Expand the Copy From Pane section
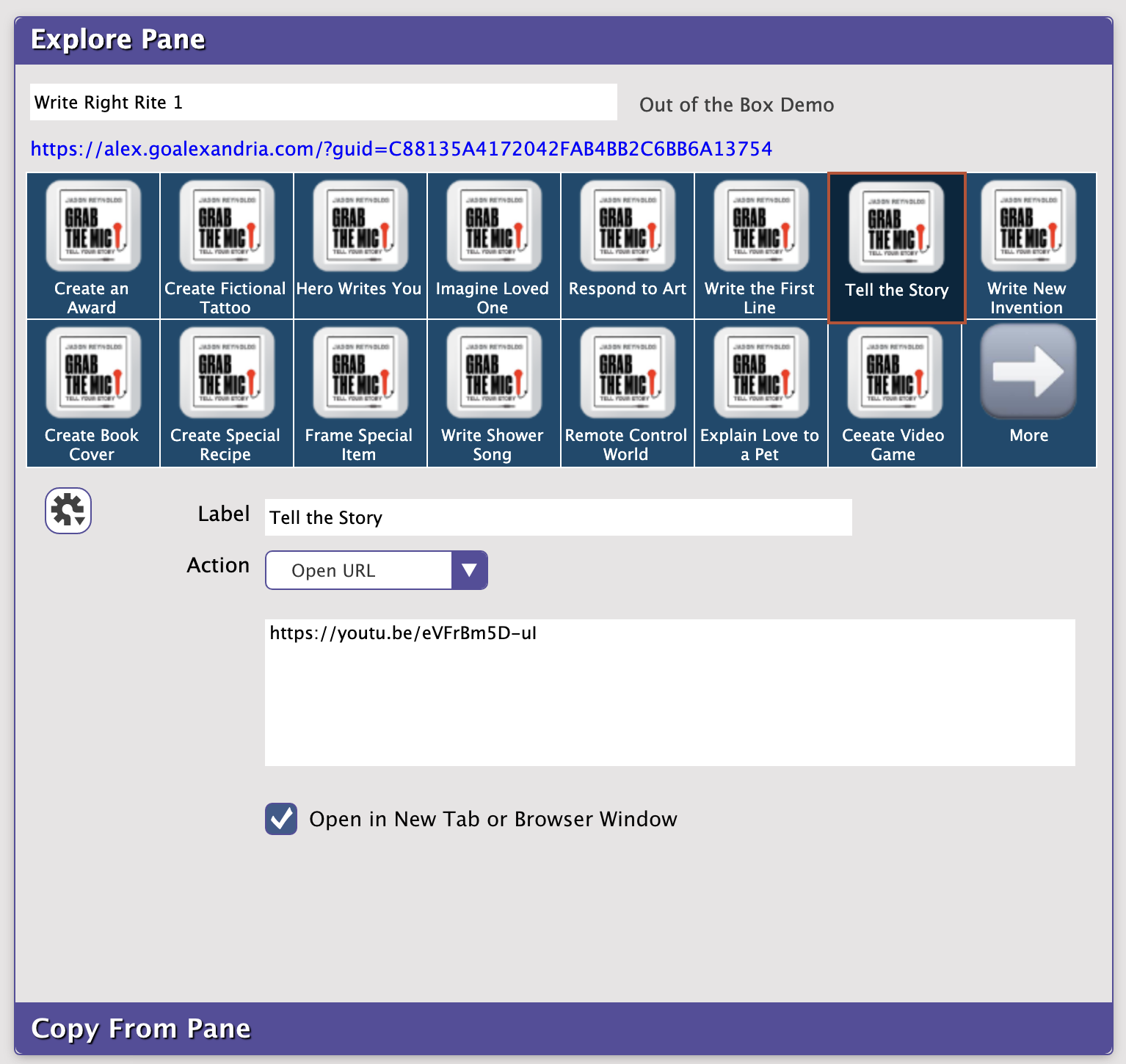The image size is (1126, 1064). point(564,1029)
